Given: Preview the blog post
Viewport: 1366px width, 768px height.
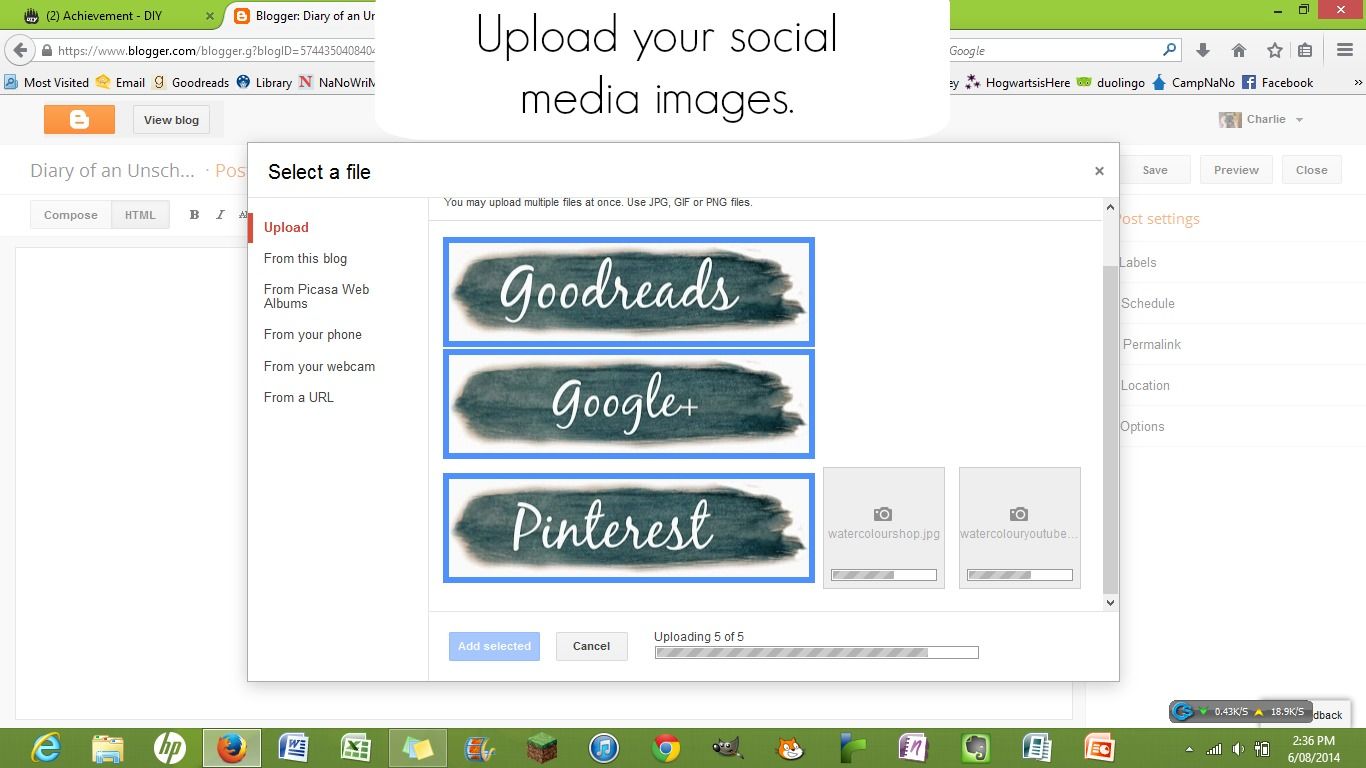Looking at the screenshot, I should 1235,169.
